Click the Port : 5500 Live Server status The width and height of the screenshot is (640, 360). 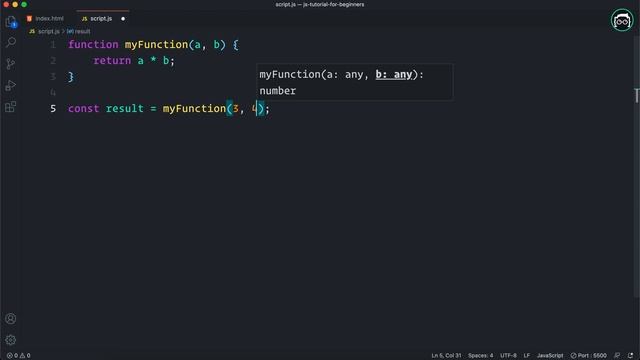[588, 356]
